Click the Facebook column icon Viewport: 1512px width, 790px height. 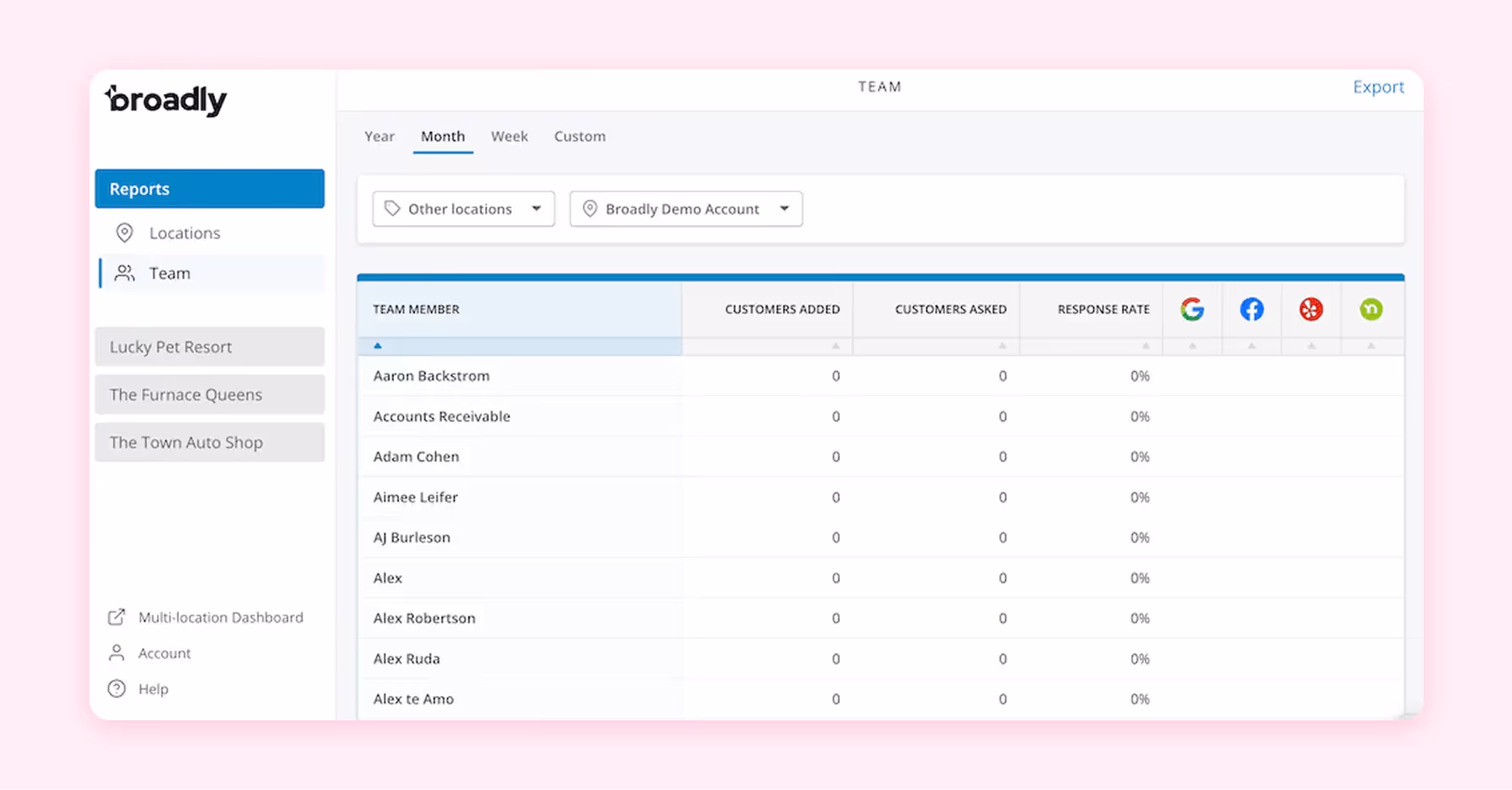(1252, 309)
